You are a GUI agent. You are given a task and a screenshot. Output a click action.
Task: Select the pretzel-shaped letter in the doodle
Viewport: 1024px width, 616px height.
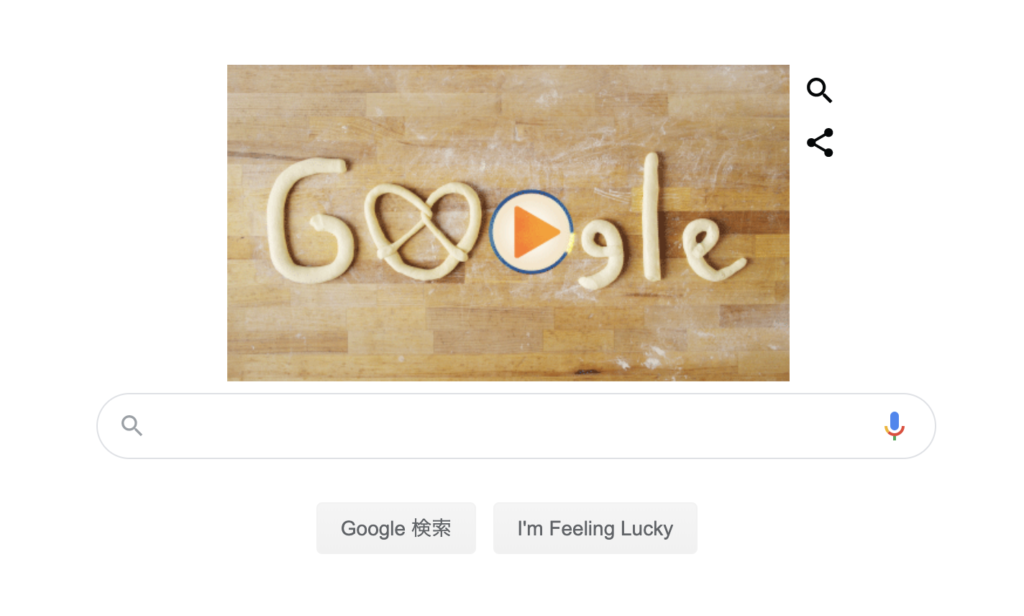(423, 231)
